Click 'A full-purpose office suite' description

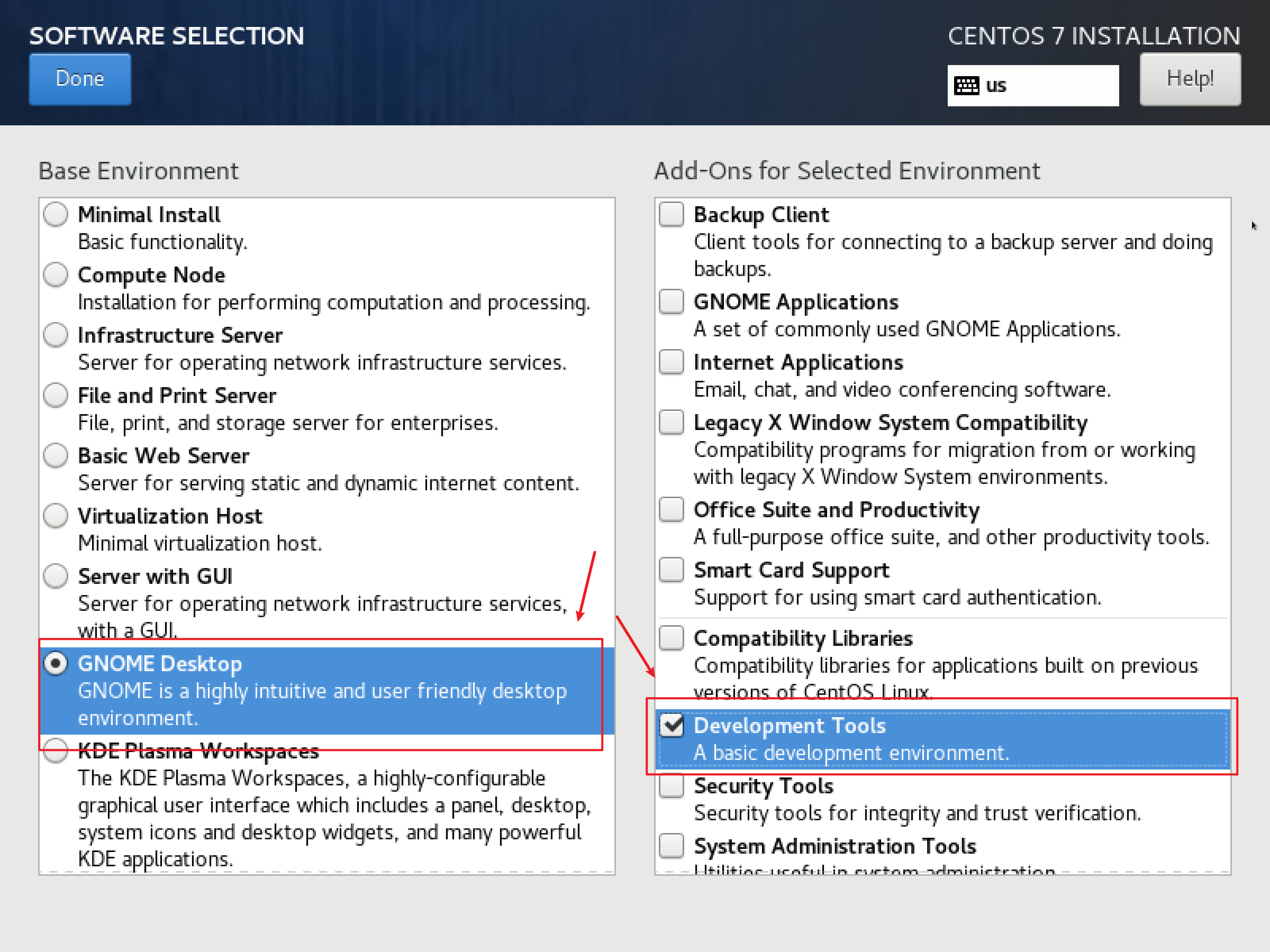952,538
